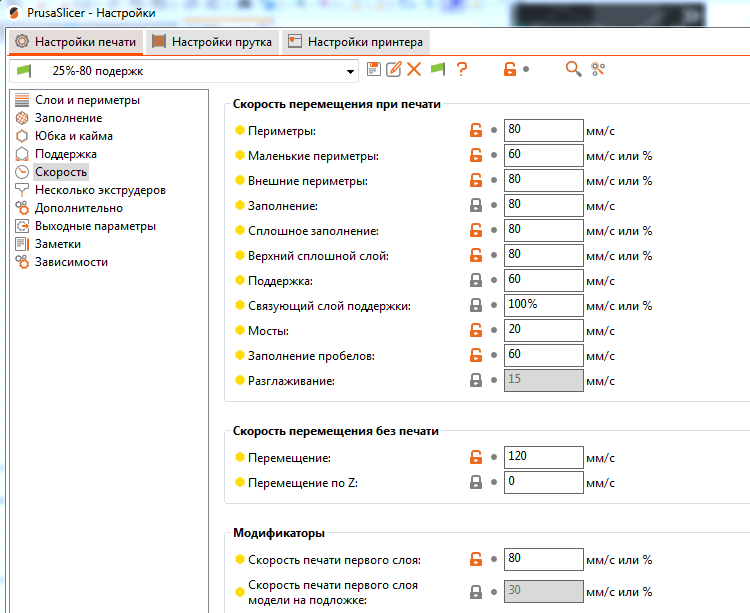Click the unlocked padlock icon in toolbar

coord(510,69)
